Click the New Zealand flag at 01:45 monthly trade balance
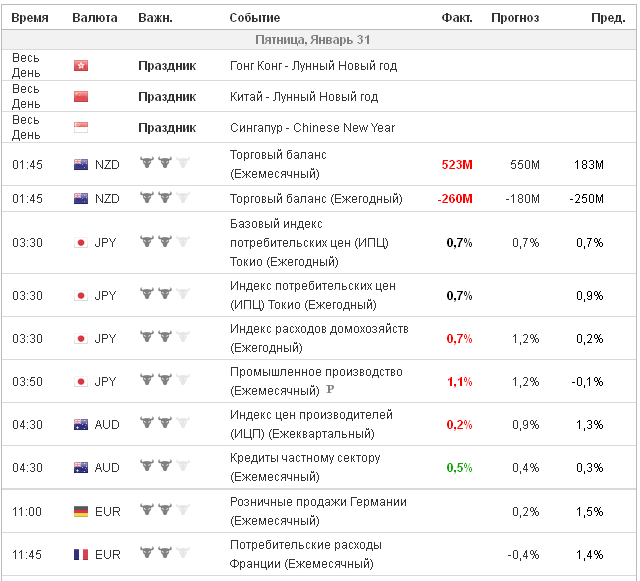The image size is (640, 581). click(81, 164)
